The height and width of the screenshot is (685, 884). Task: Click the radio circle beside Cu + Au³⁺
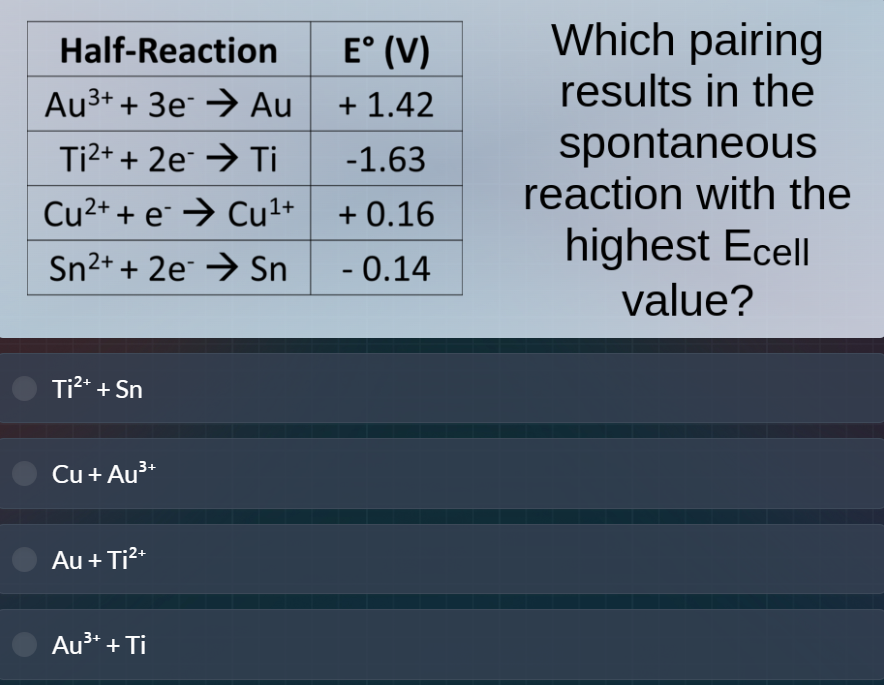pyautogui.click(x=23, y=473)
